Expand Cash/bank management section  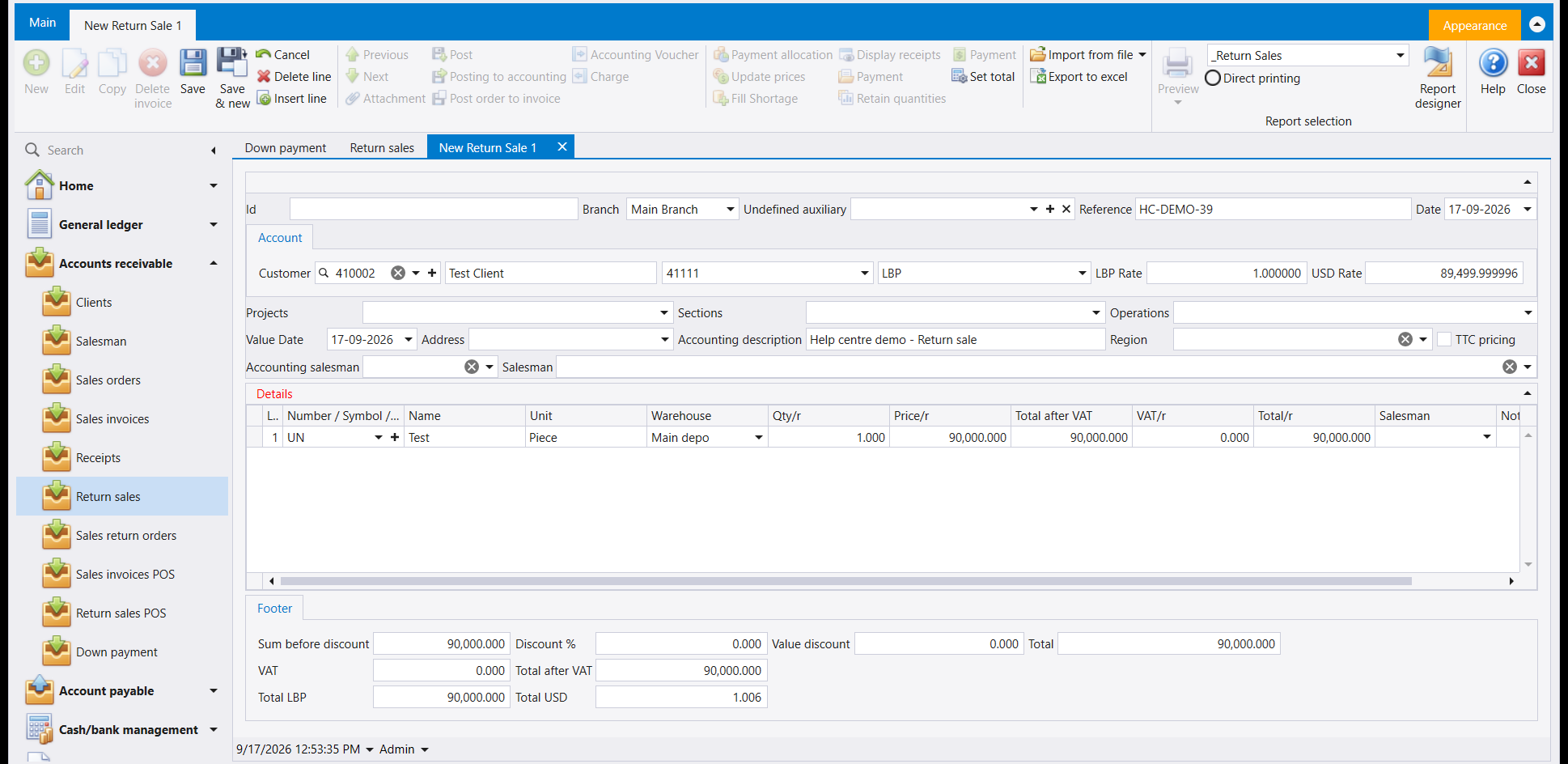point(214,730)
